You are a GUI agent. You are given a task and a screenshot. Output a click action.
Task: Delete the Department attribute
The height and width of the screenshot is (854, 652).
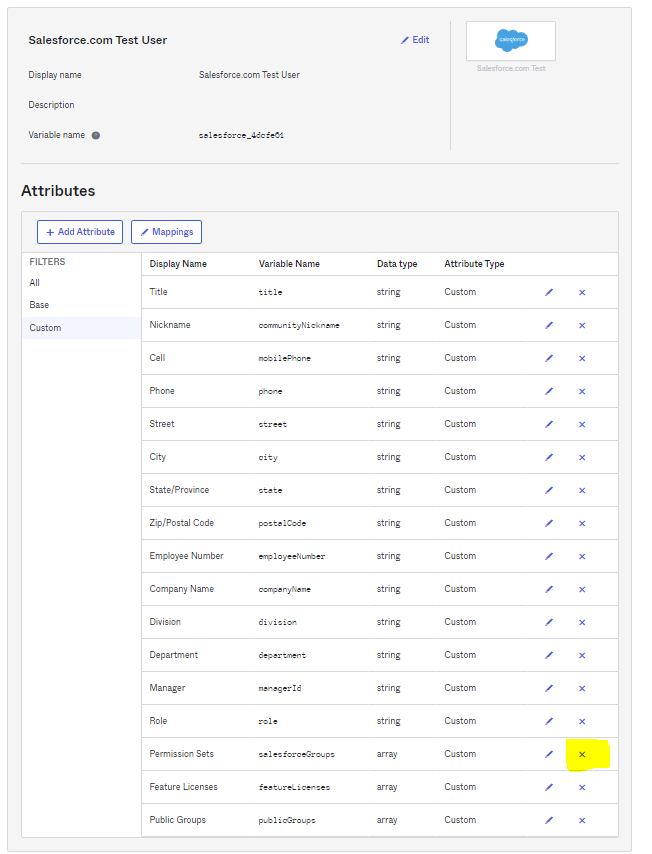(x=582, y=655)
